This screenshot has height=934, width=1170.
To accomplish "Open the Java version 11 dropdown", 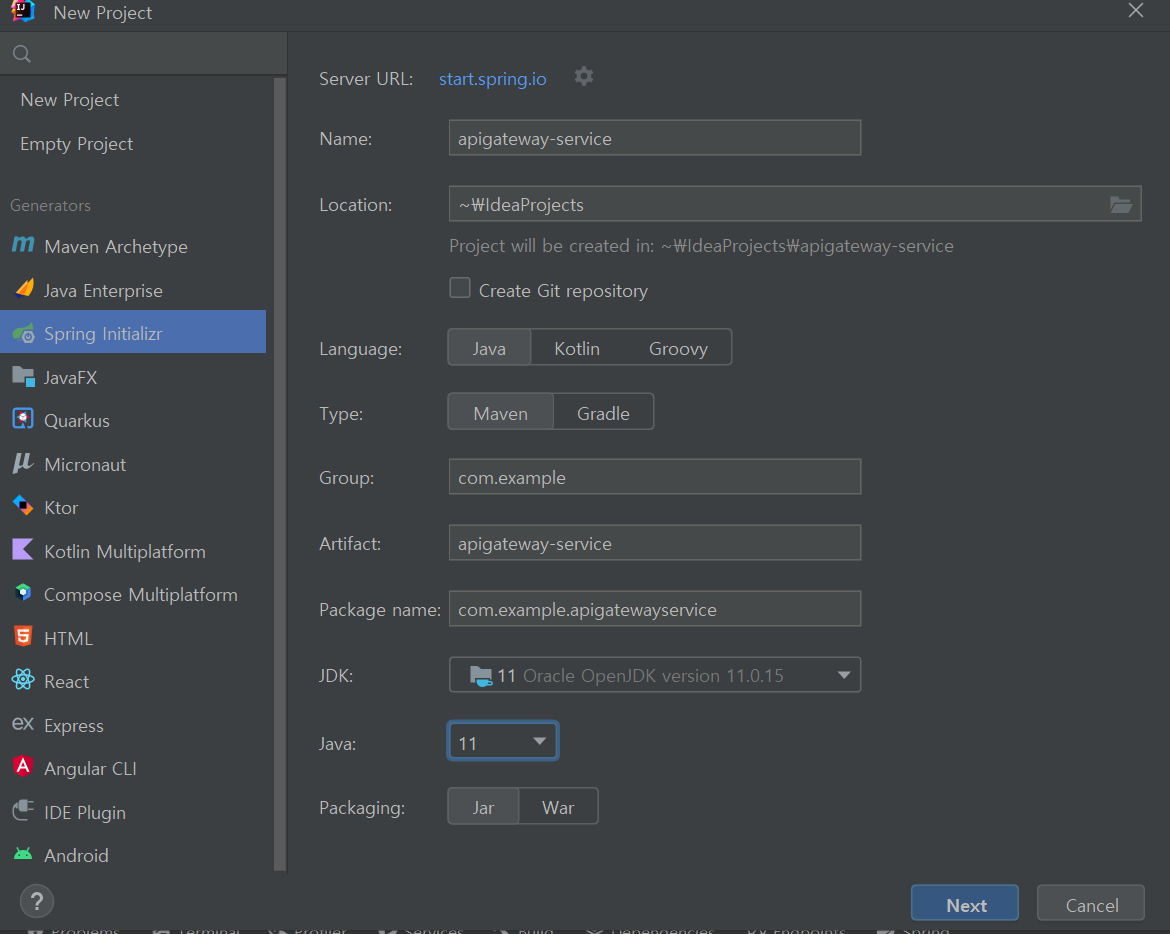I will 502,742.
